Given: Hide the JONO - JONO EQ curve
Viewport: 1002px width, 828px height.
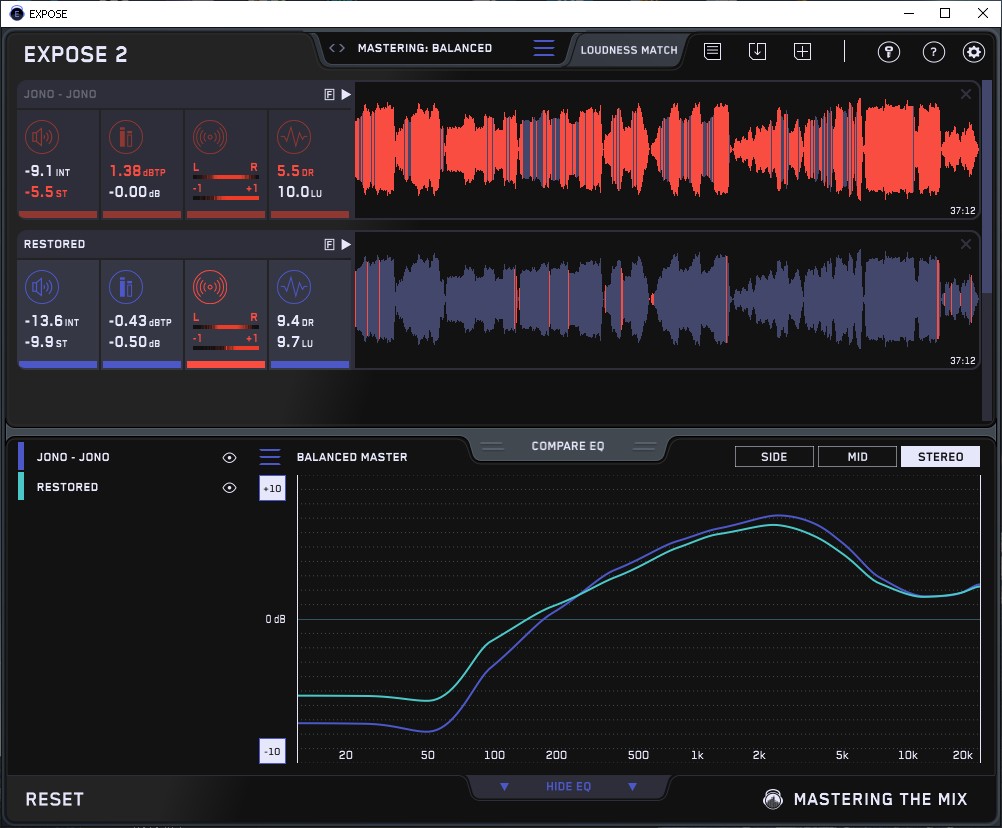Looking at the screenshot, I should tap(229, 457).
